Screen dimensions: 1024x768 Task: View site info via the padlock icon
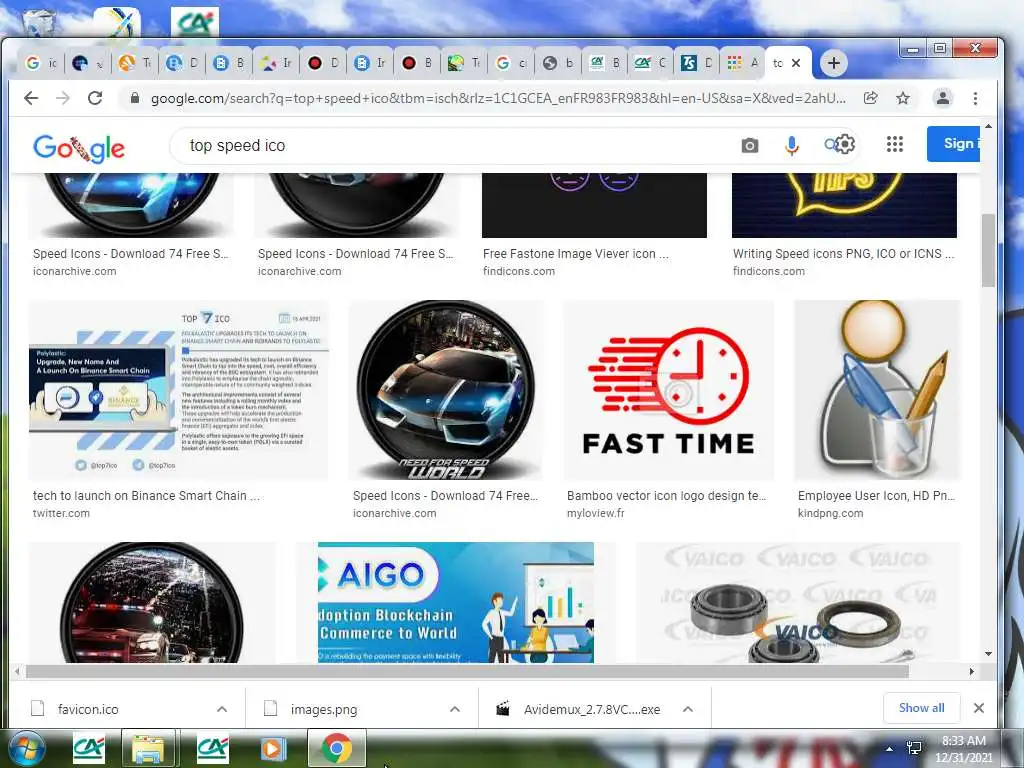(x=135, y=98)
